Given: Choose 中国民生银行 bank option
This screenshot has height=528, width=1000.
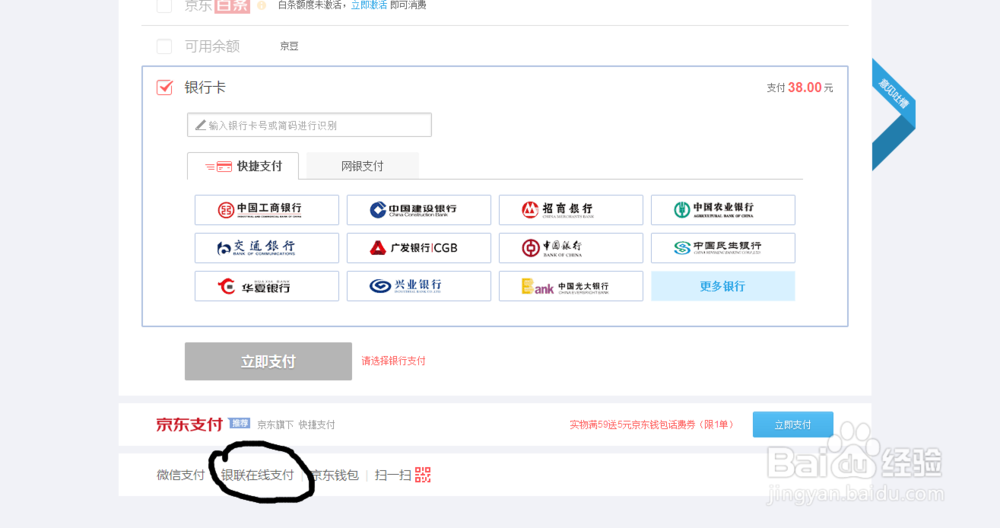Looking at the screenshot, I should pos(723,248).
